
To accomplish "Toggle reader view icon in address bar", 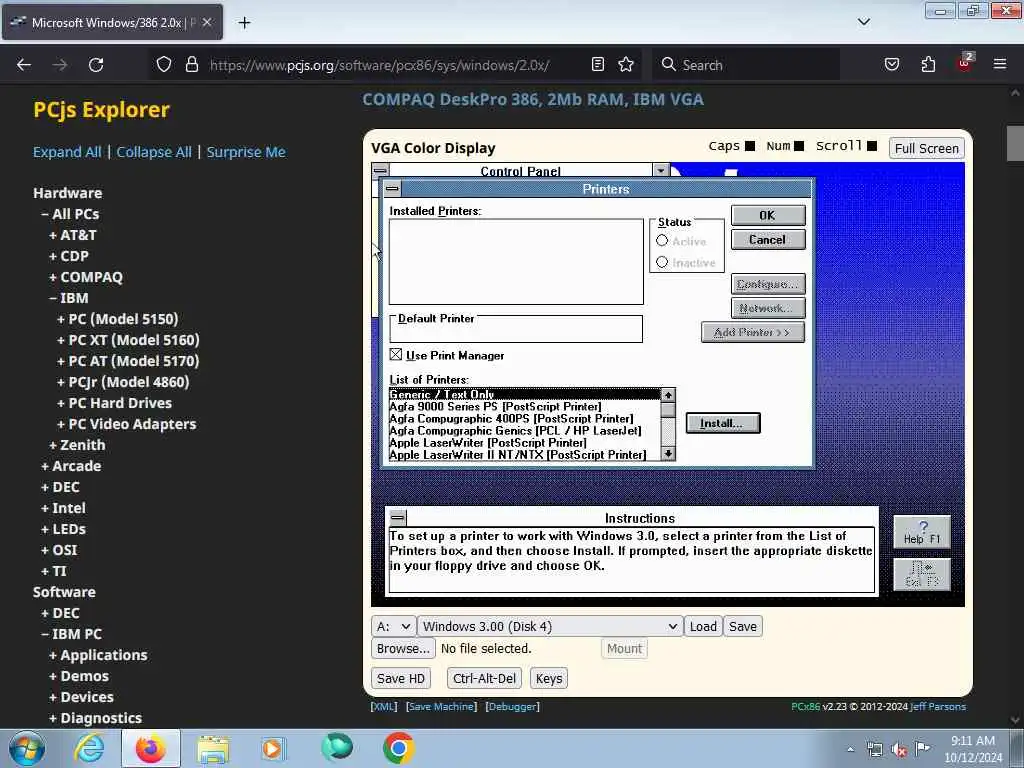I will 598,64.
